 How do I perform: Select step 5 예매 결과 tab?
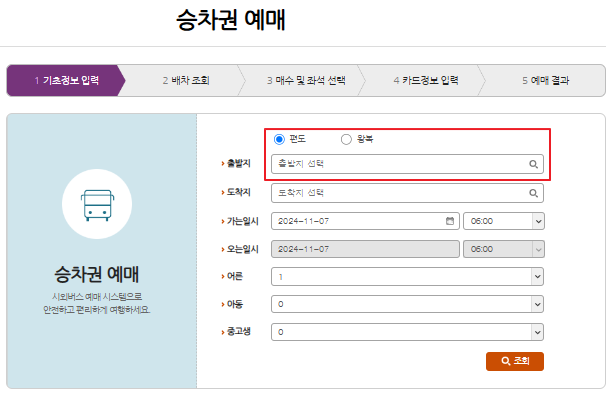tap(545, 81)
